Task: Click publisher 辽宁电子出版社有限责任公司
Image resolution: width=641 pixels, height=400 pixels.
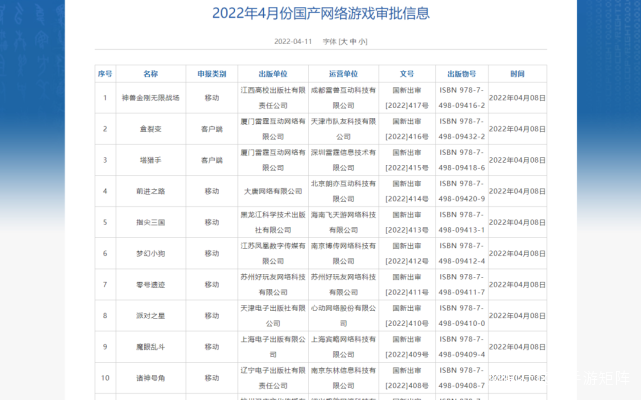Action: click(x=273, y=378)
